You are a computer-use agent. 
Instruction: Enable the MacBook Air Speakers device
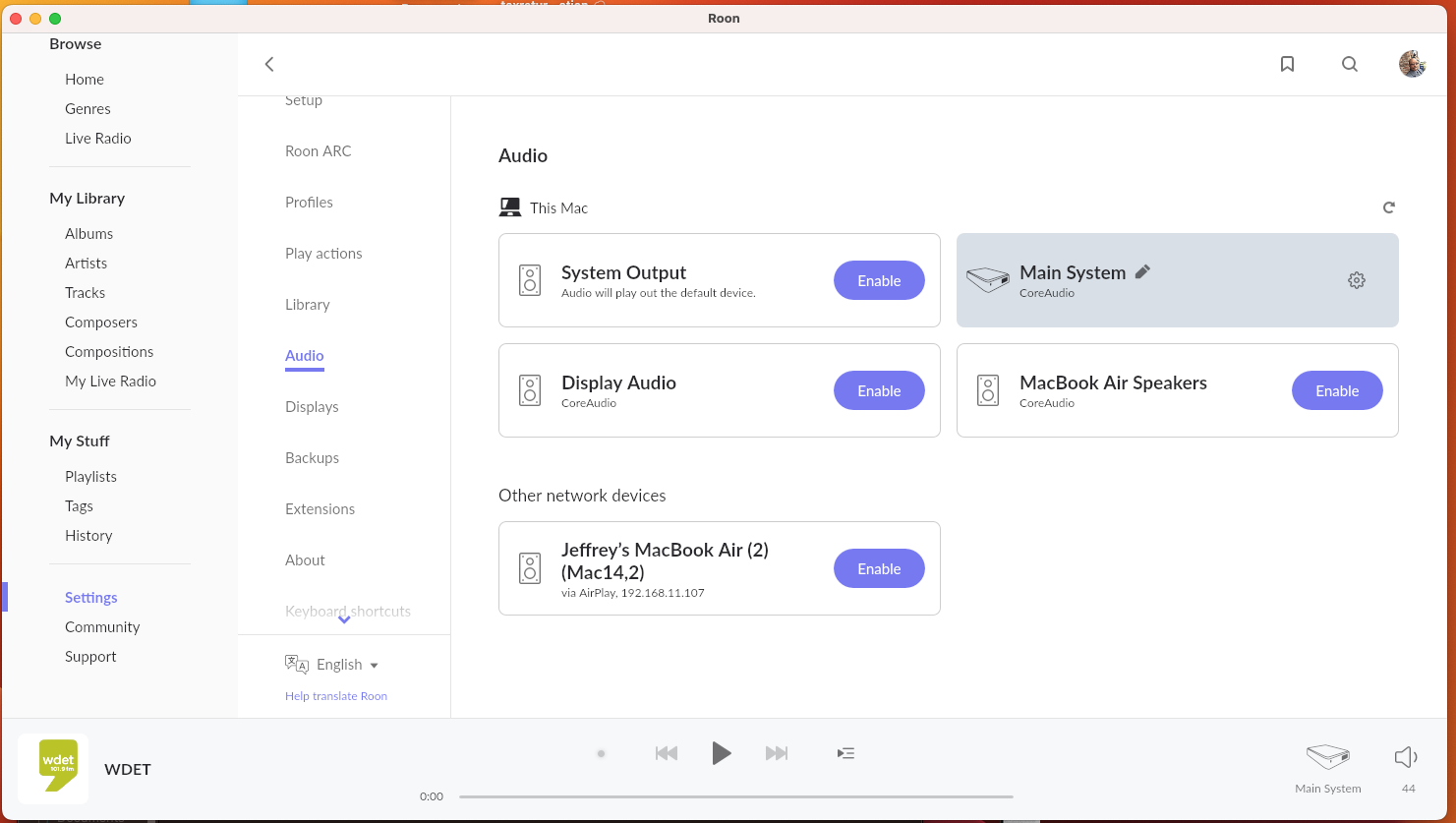point(1336,390)
